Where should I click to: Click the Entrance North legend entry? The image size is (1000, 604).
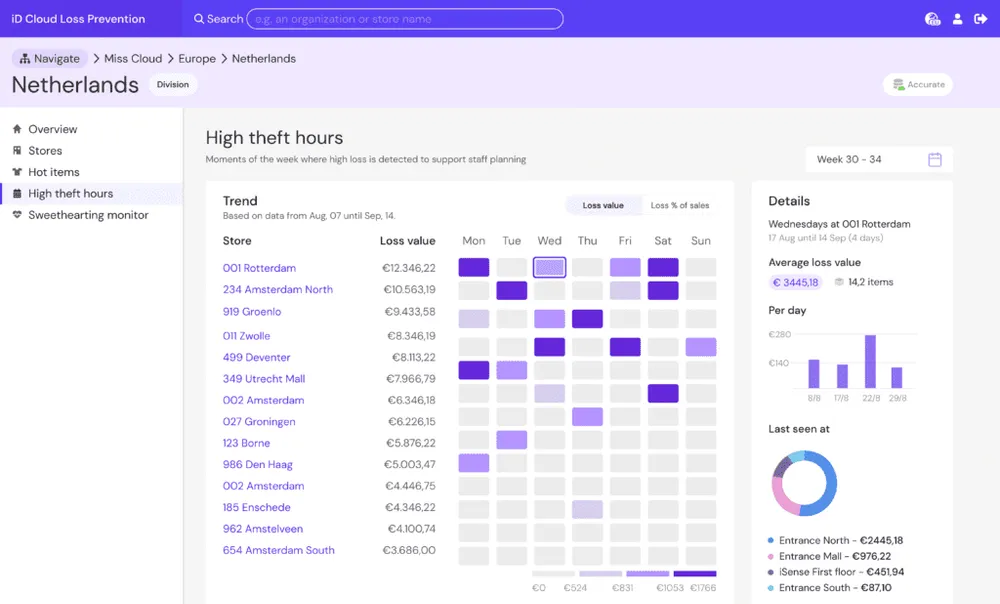835,540
